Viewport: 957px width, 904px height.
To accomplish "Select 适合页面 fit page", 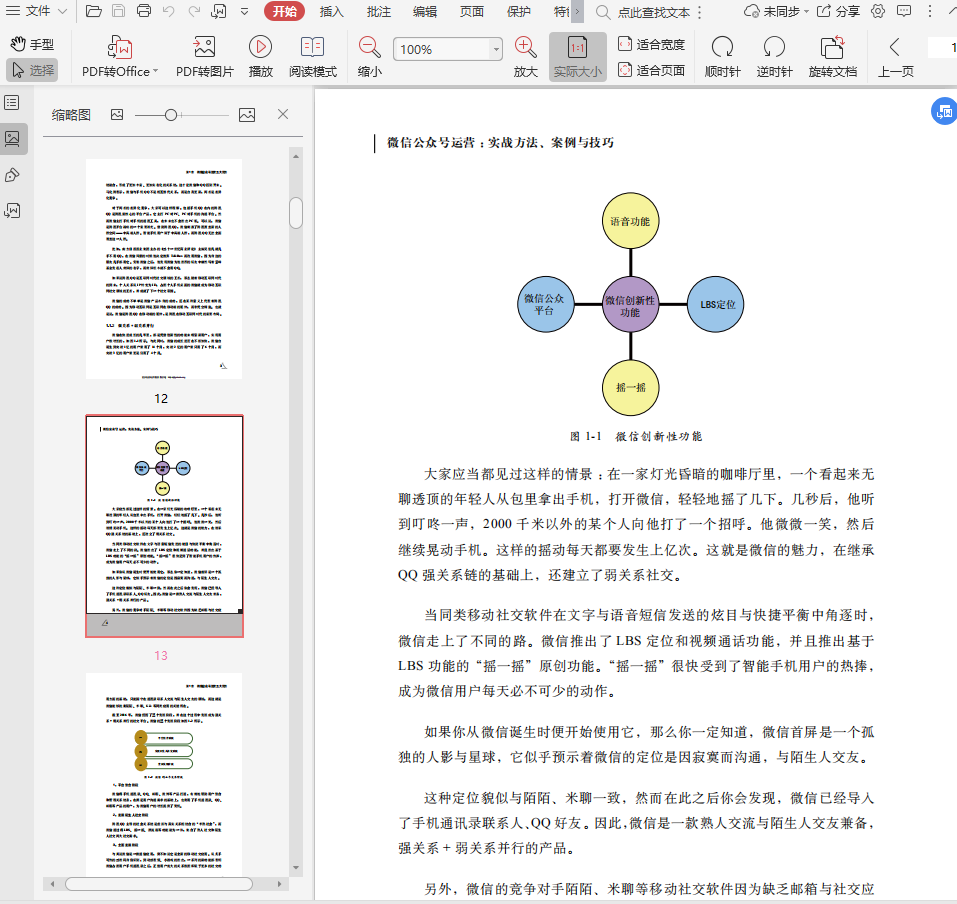I will (651, 70).
